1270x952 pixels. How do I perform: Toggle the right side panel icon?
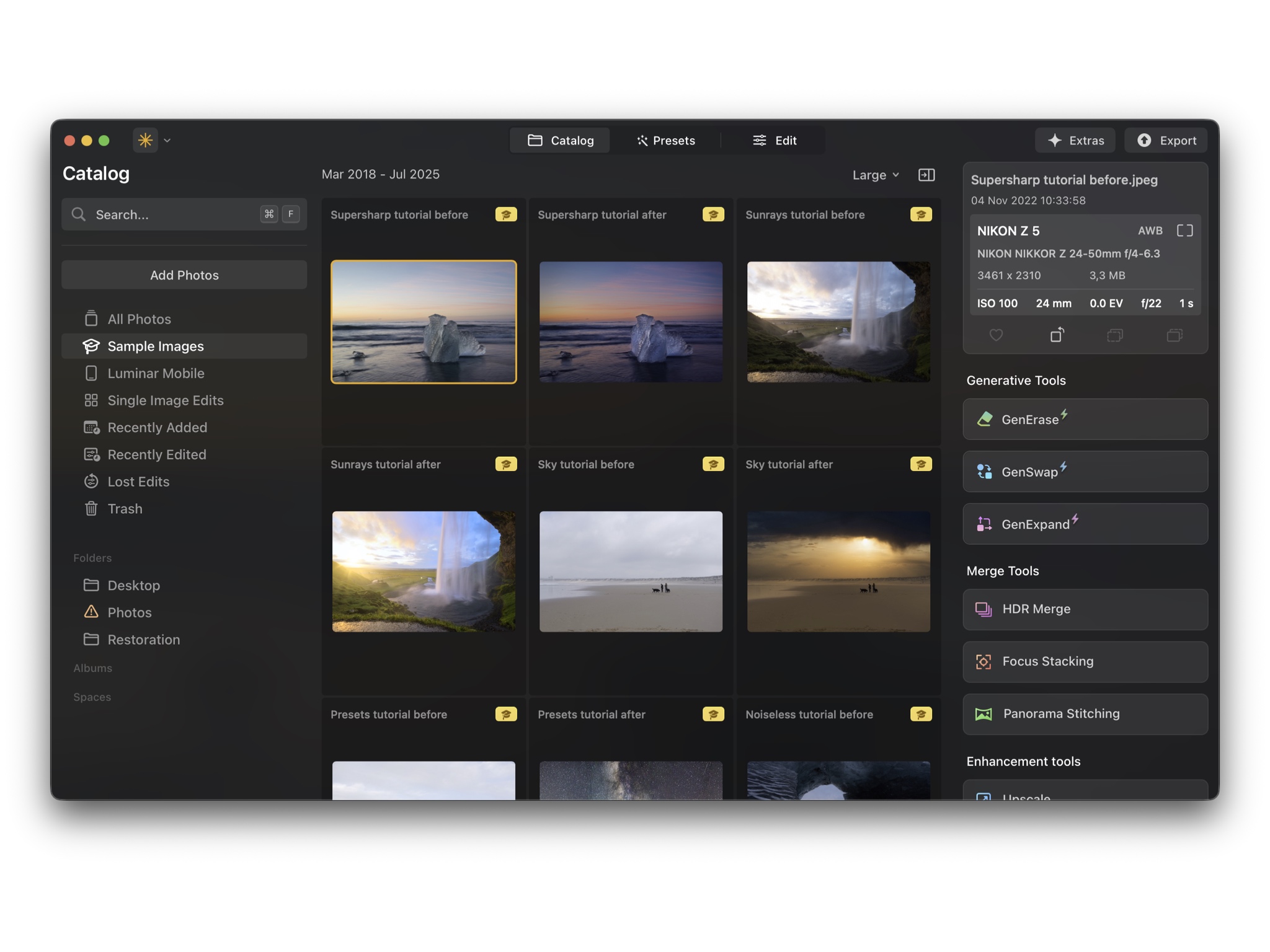click(x=926, y=175)
